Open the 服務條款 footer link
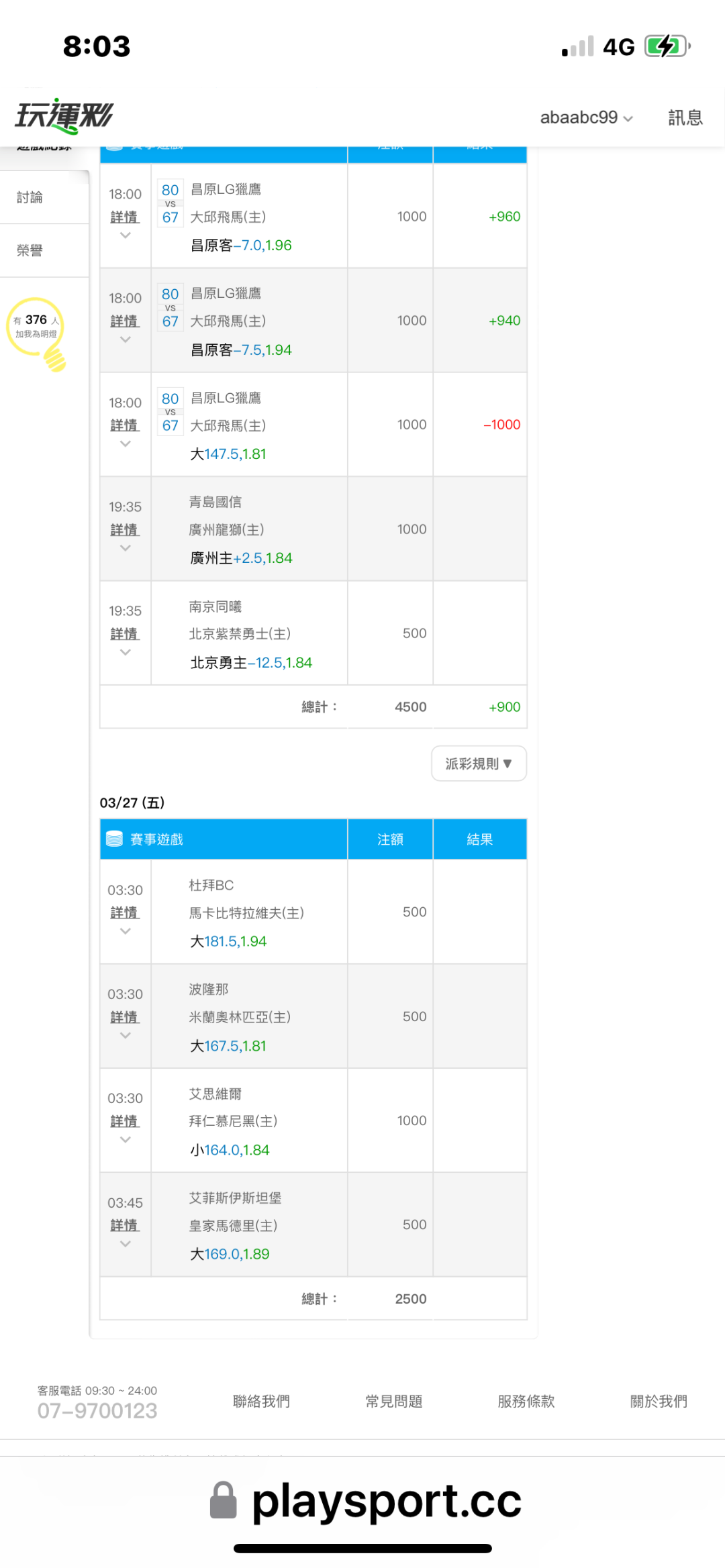The width and height of the screenshot is (725, 1568). pyautogui.click(x=526, y=1401)
